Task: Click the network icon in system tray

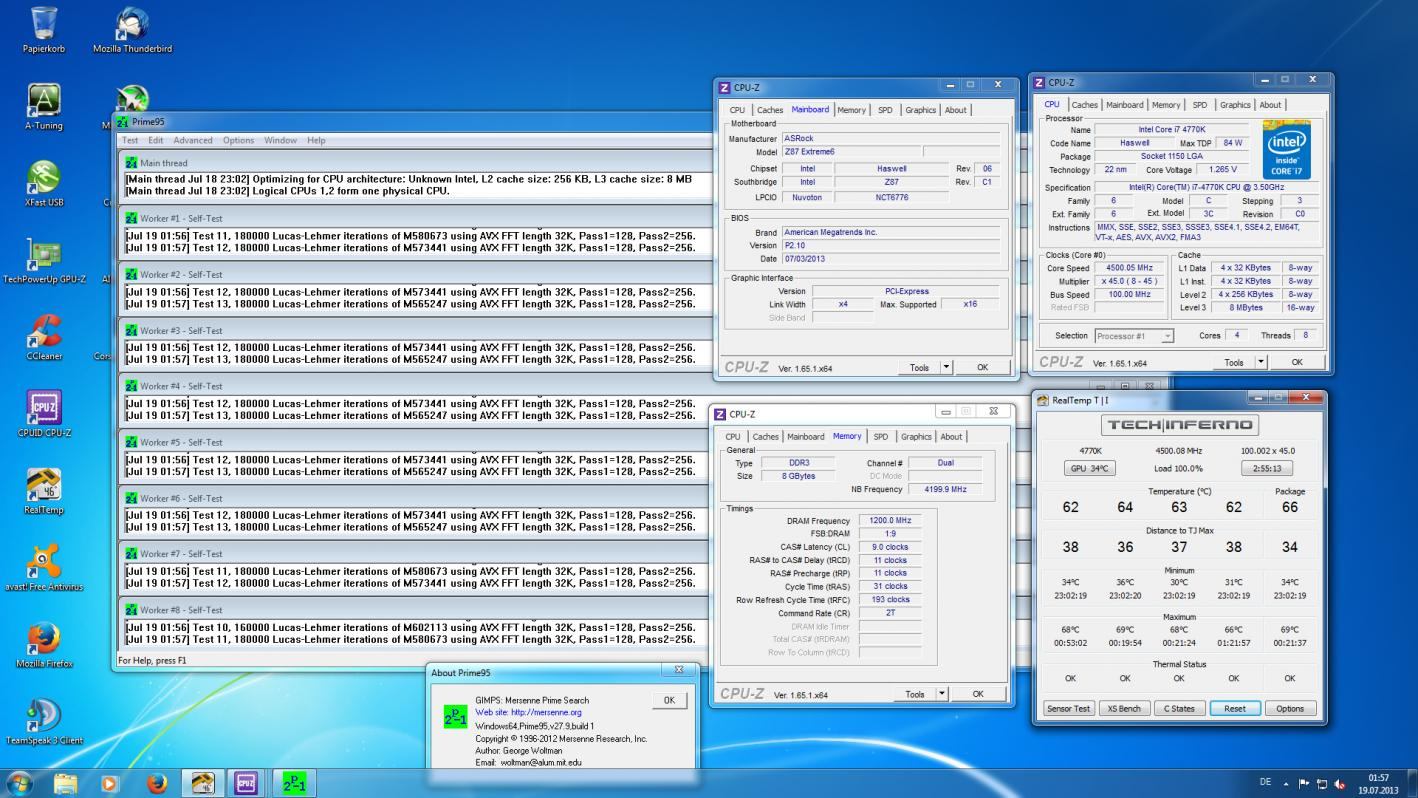Action: tap(1322, 783)
